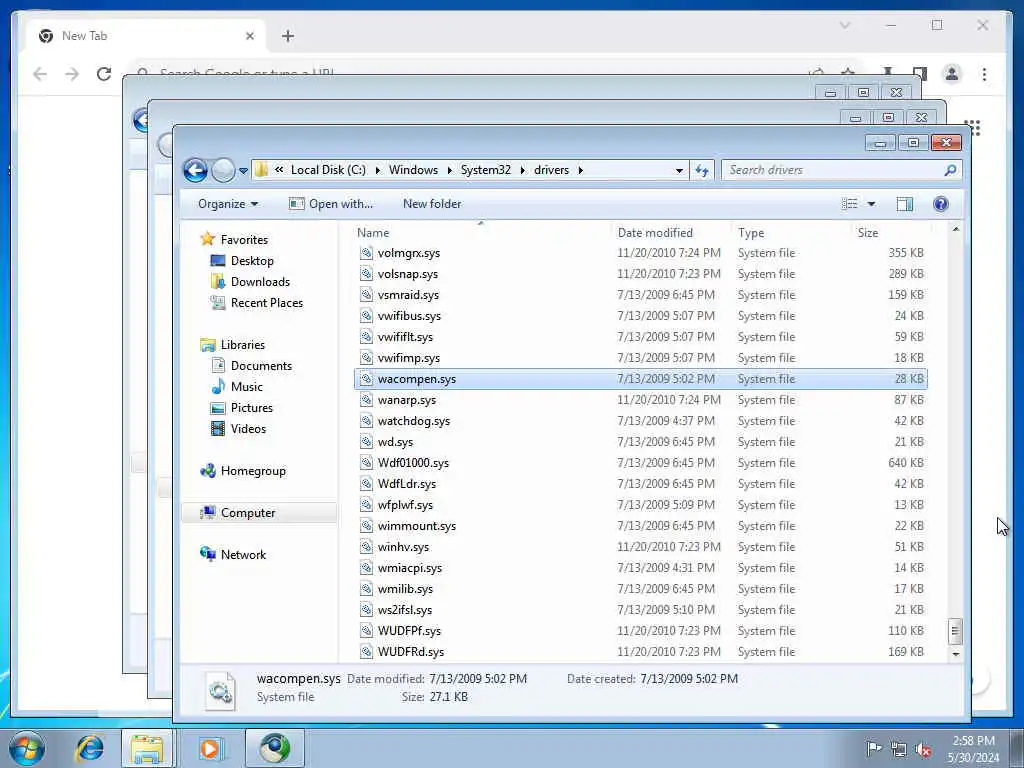The image size is (1024, 768).
Task: Sort by Type column header
Action: click(x=751, y=232)
